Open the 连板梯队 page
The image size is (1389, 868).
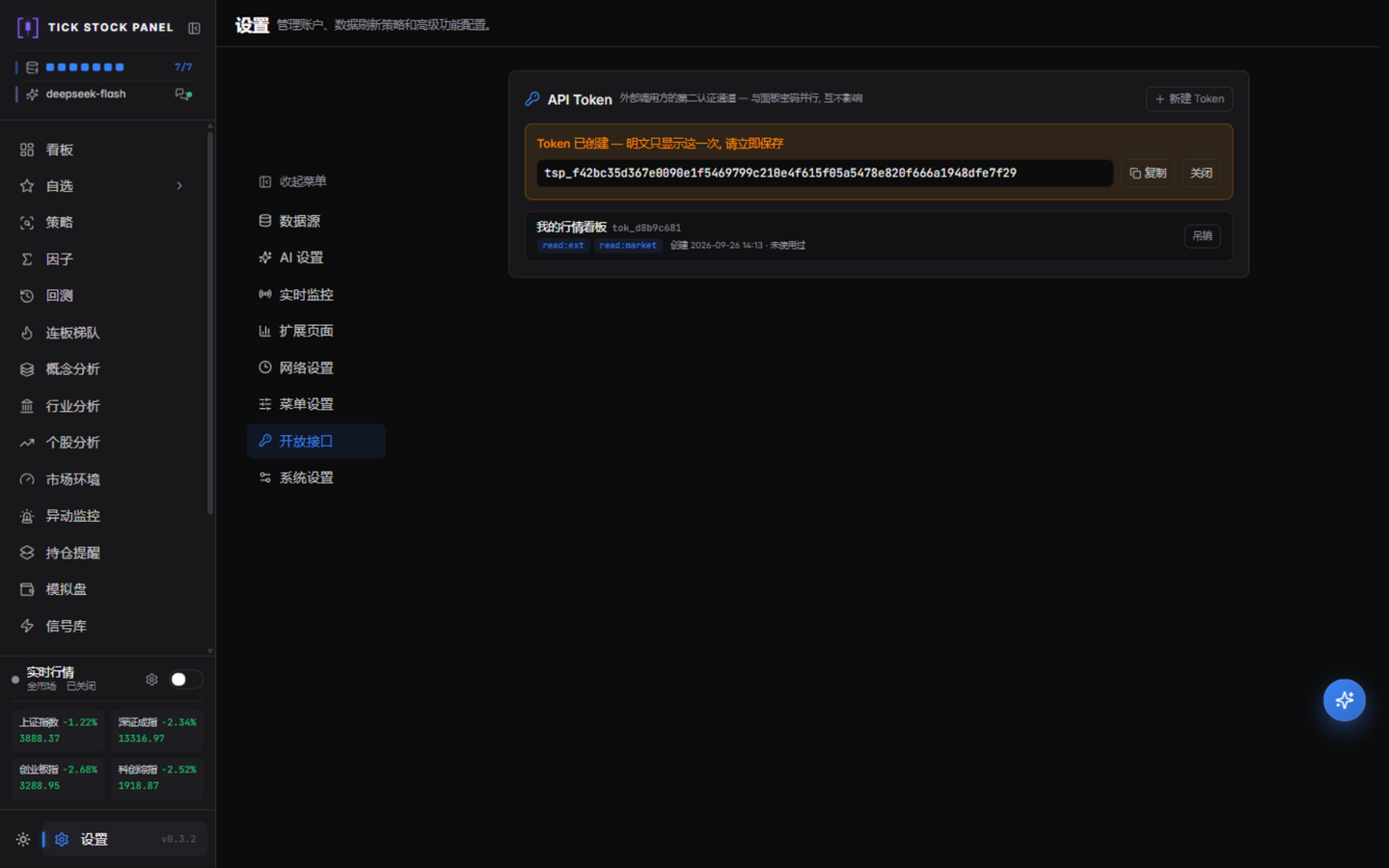[x=103, y=333]
